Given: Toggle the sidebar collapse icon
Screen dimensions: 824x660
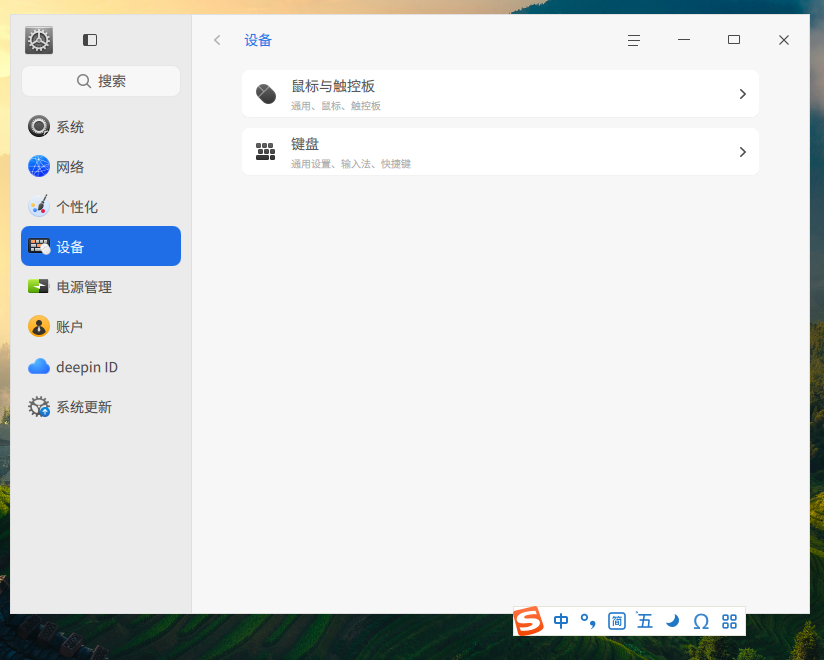Looking at the screenshot, I should click(x=90, y=40).
